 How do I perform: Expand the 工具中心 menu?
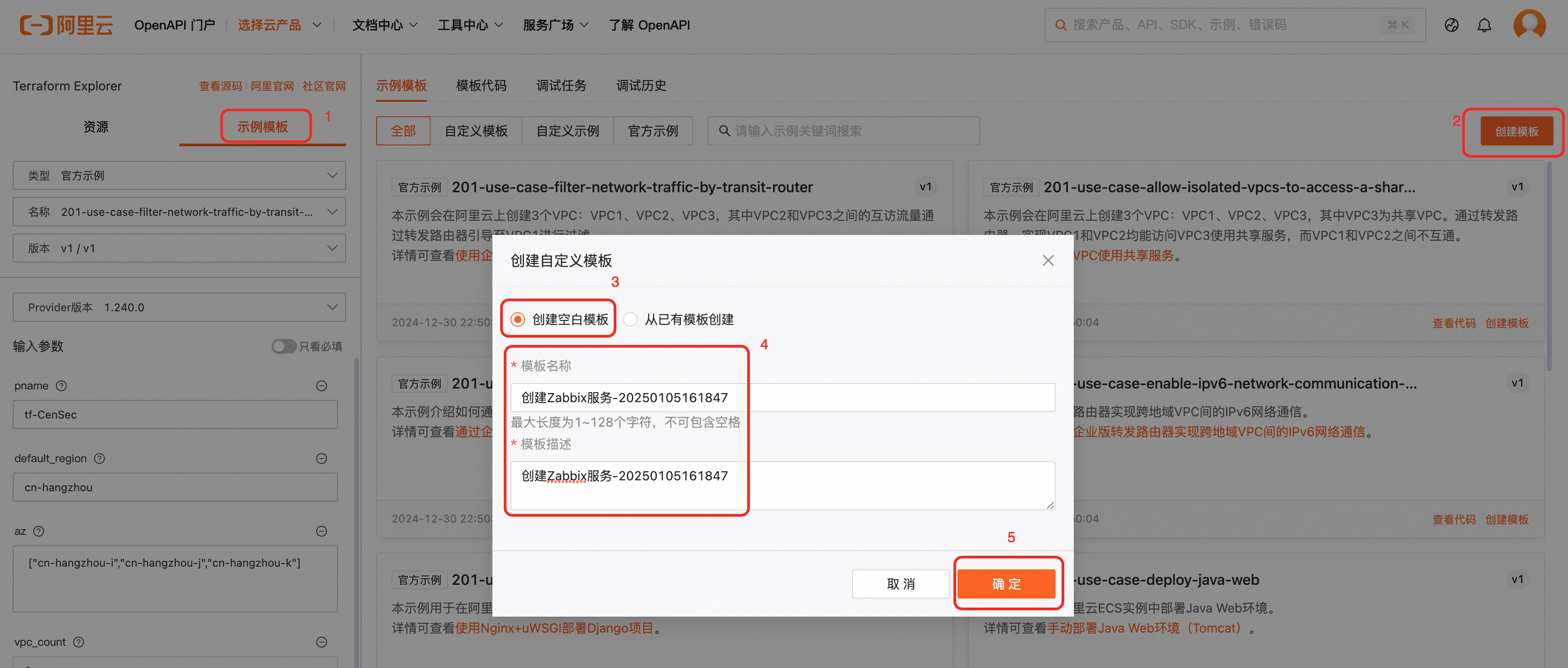click(470, 25)
